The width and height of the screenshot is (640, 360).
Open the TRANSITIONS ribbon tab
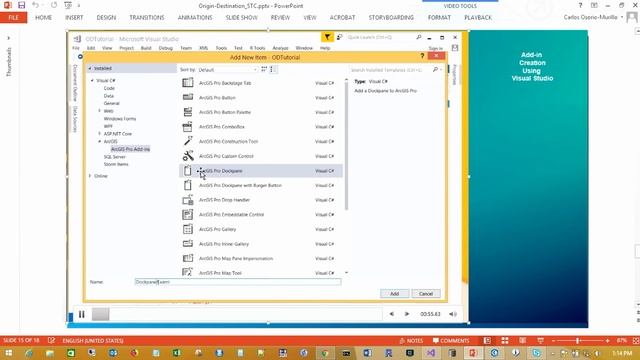click(x=147, y=18)
